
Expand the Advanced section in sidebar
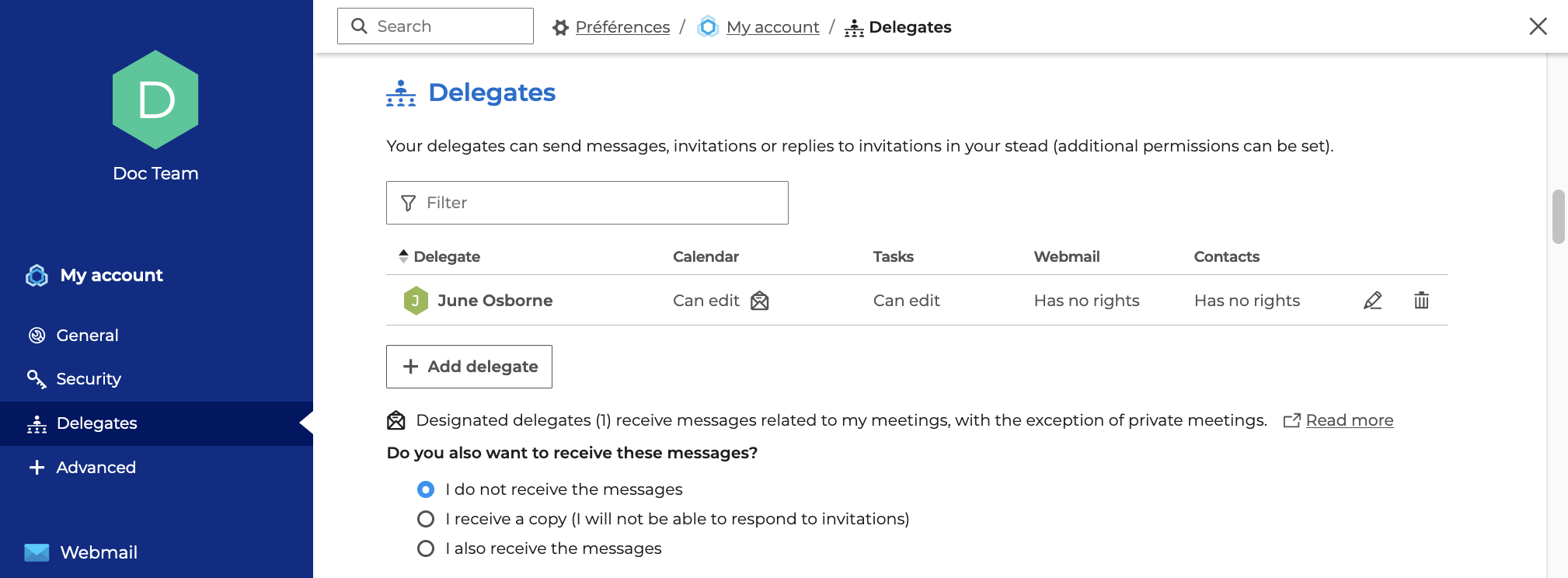[96, 468]
